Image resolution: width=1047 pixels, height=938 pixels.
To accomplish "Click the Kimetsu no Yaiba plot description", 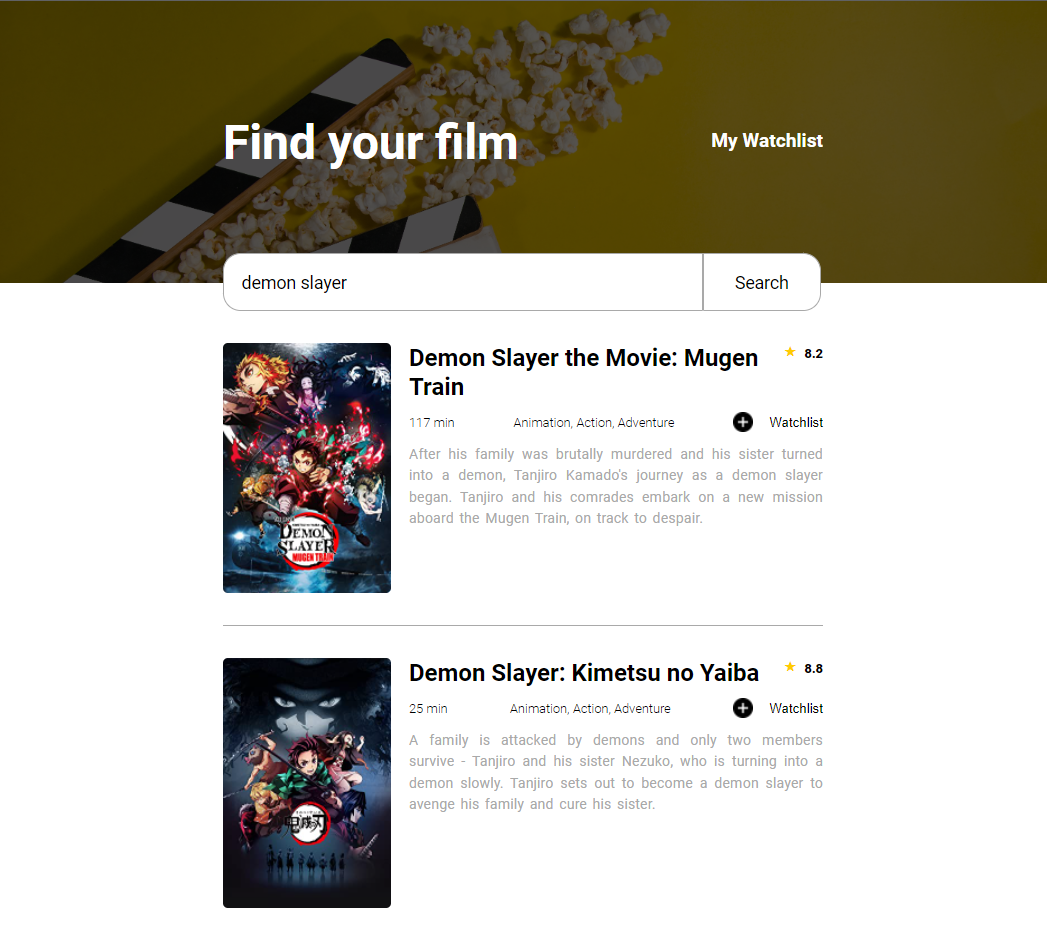I will coord(616,772).
